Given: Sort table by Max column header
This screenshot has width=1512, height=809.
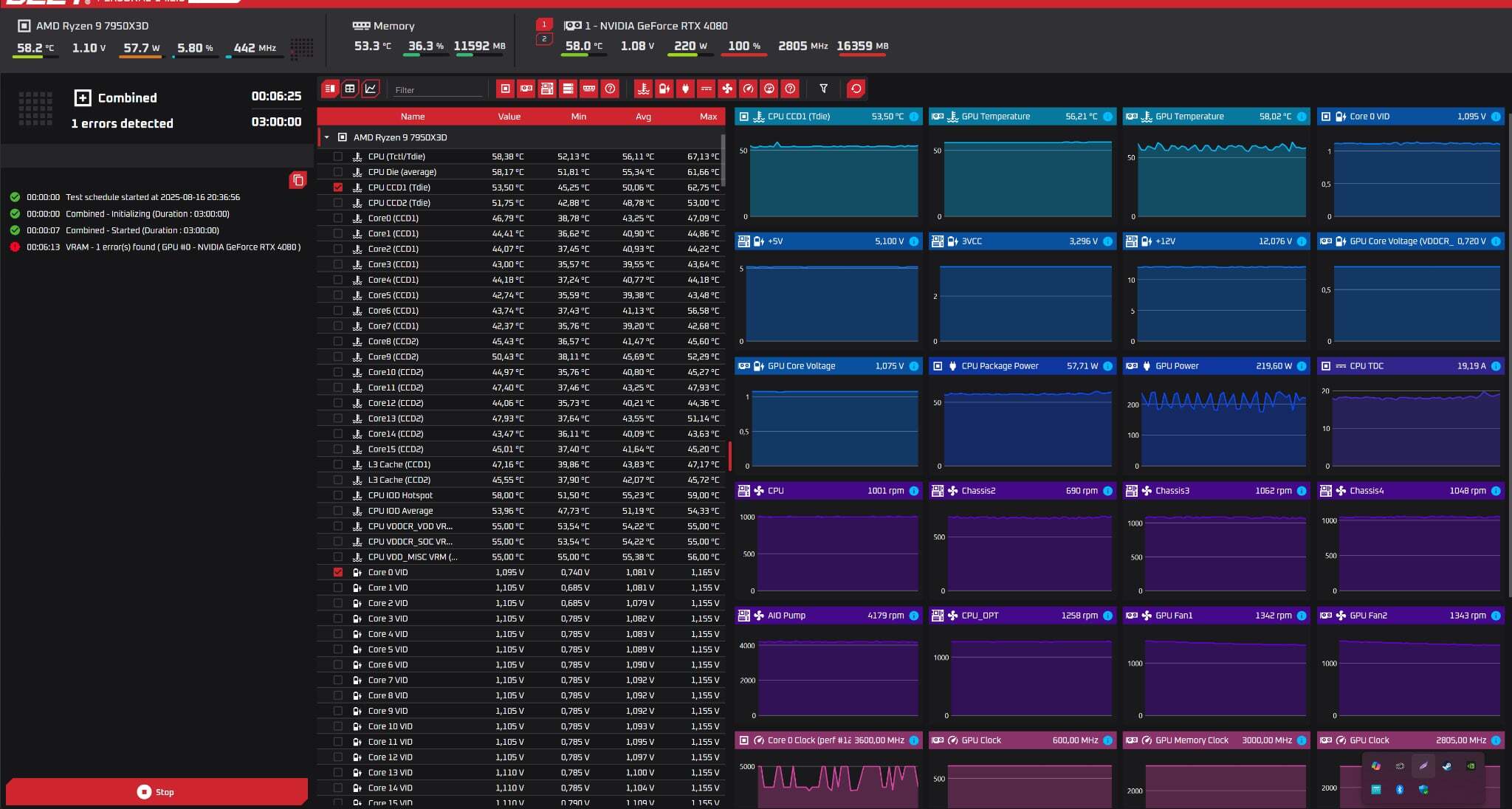Looking at the screenshot, I should pyautogui.click(x=707, y=117).
